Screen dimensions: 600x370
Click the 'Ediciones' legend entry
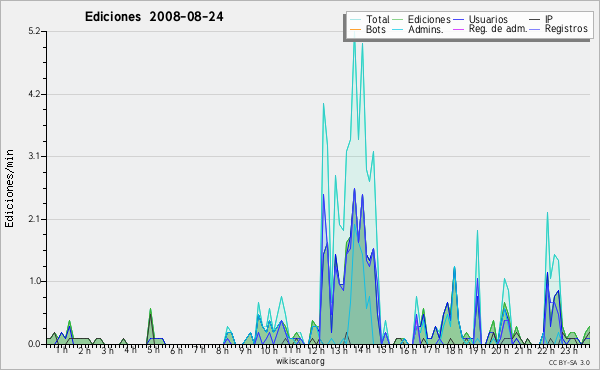coord(429,19)
